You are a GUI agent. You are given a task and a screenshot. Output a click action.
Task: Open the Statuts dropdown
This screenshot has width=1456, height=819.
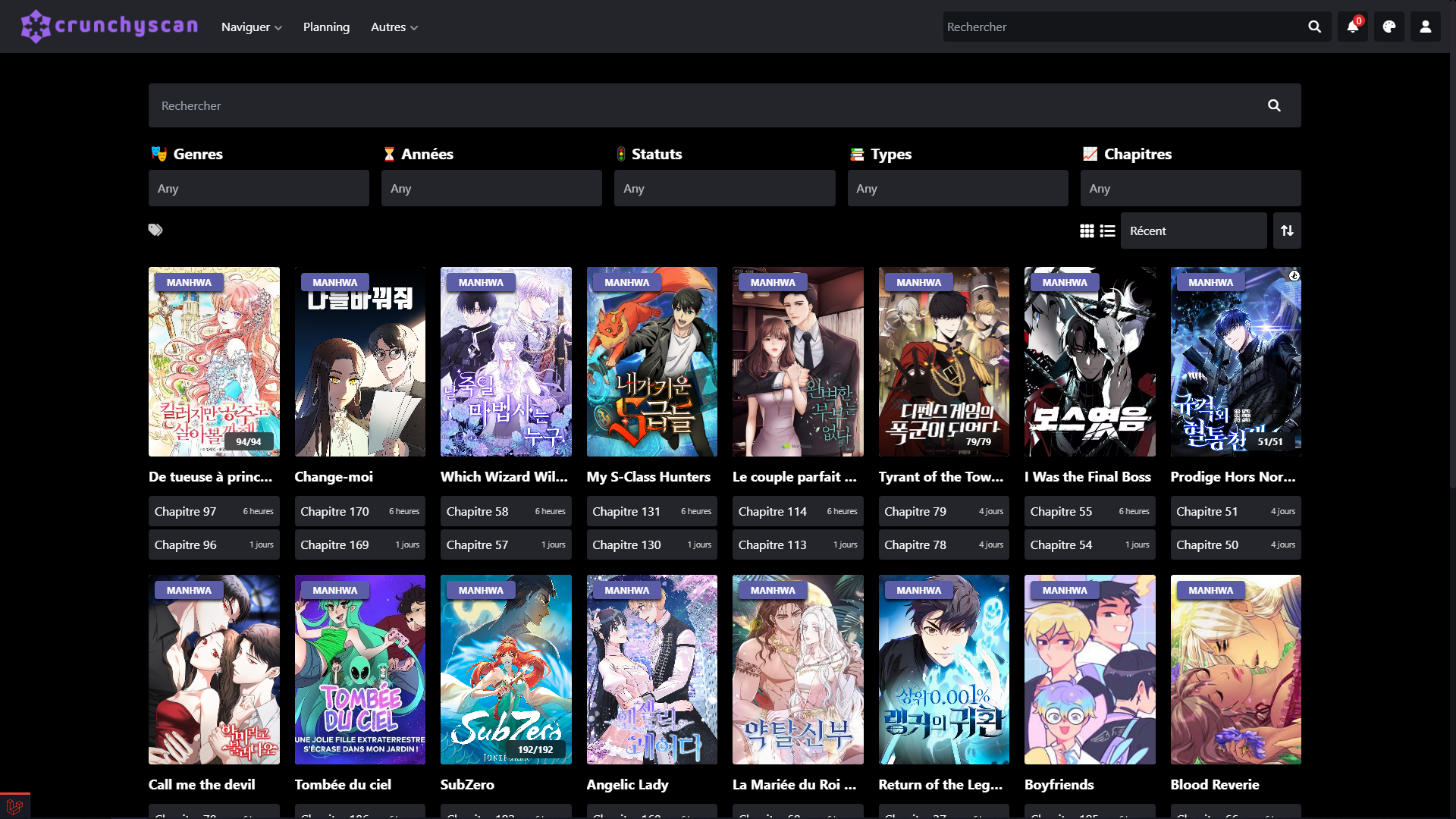(724, 188)
